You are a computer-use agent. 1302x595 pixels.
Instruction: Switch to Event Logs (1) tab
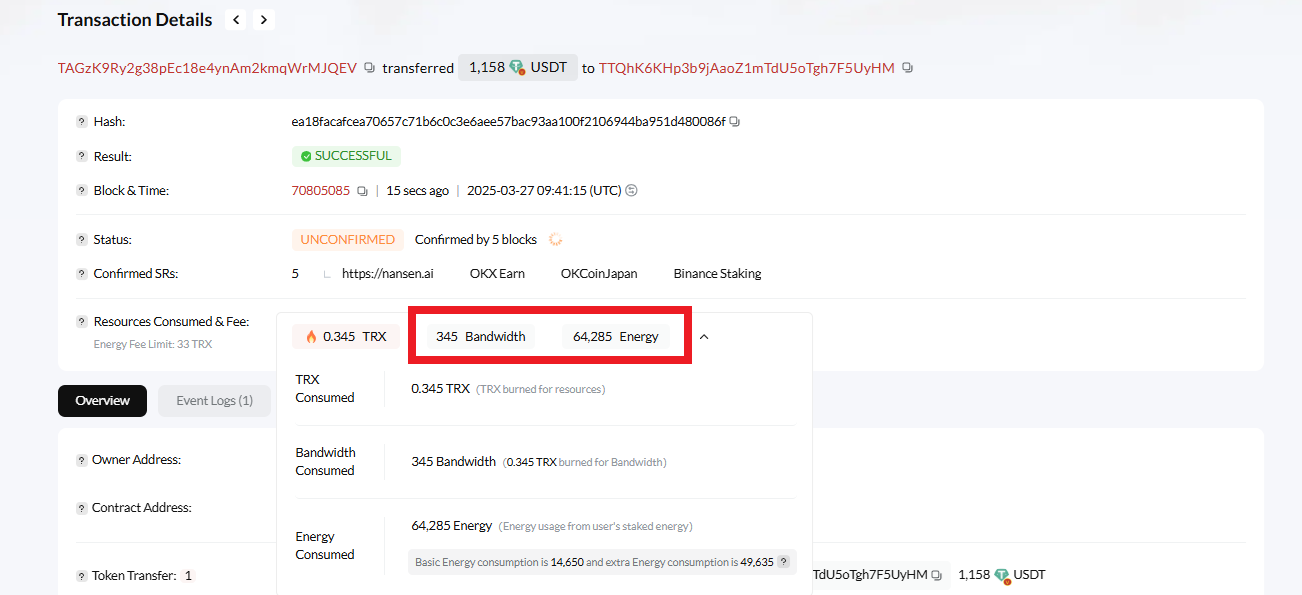pyautogui.click(x=215, y=401)
